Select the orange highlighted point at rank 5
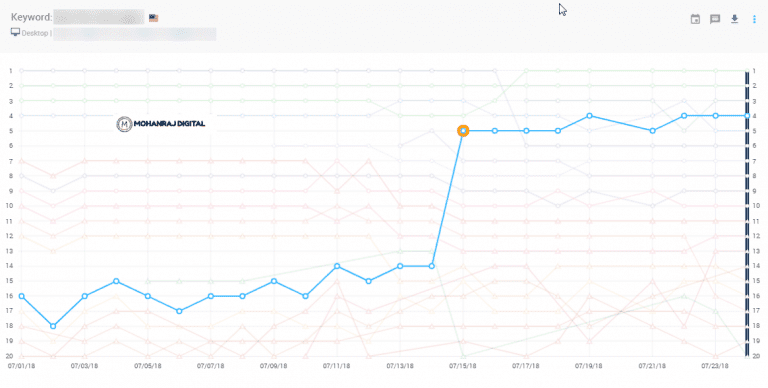 pyautogui.click(x=463, y=131)
